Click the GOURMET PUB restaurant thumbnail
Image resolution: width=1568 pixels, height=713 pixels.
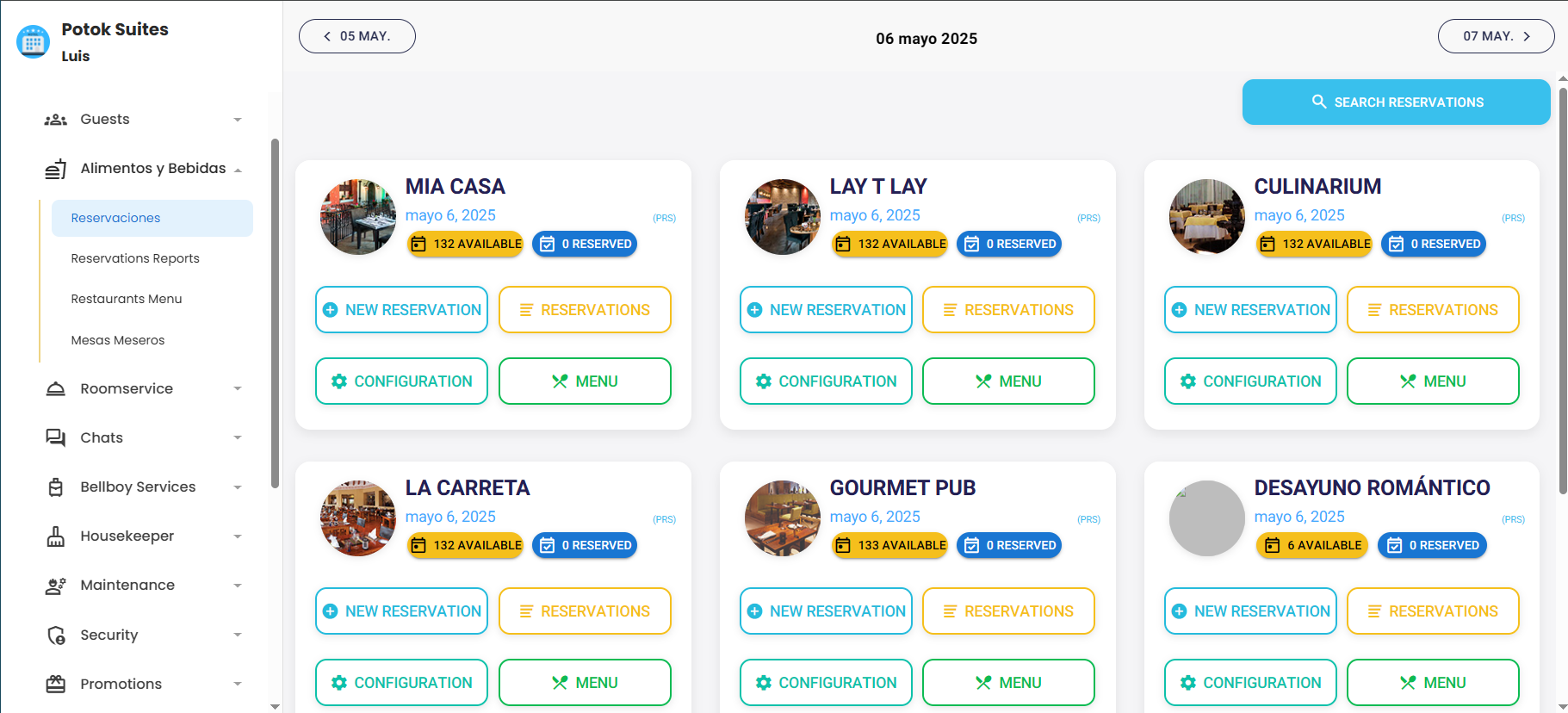pos(783,518)
